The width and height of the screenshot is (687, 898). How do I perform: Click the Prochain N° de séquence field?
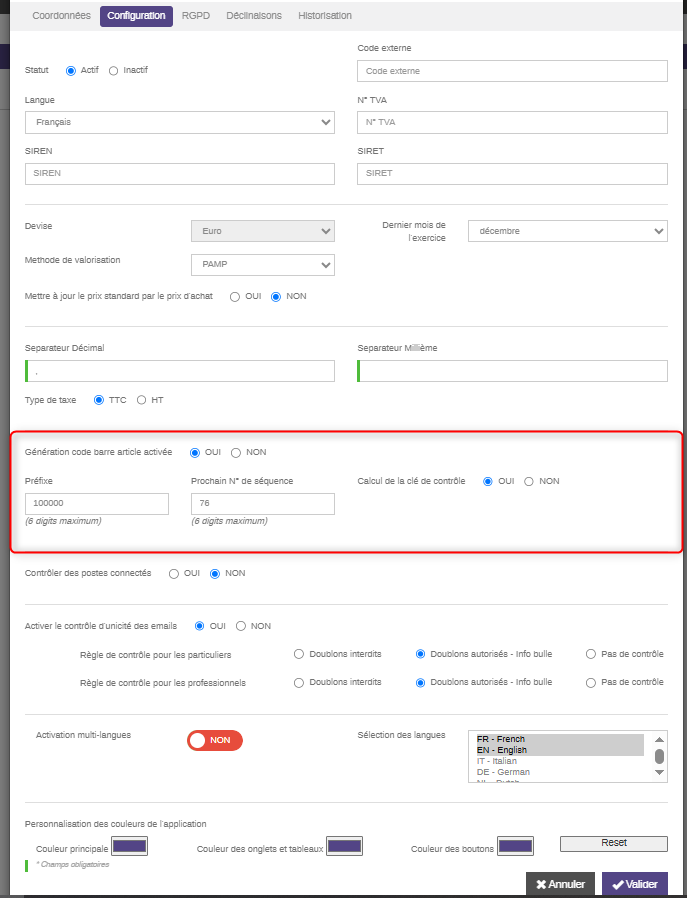point(262,504)
